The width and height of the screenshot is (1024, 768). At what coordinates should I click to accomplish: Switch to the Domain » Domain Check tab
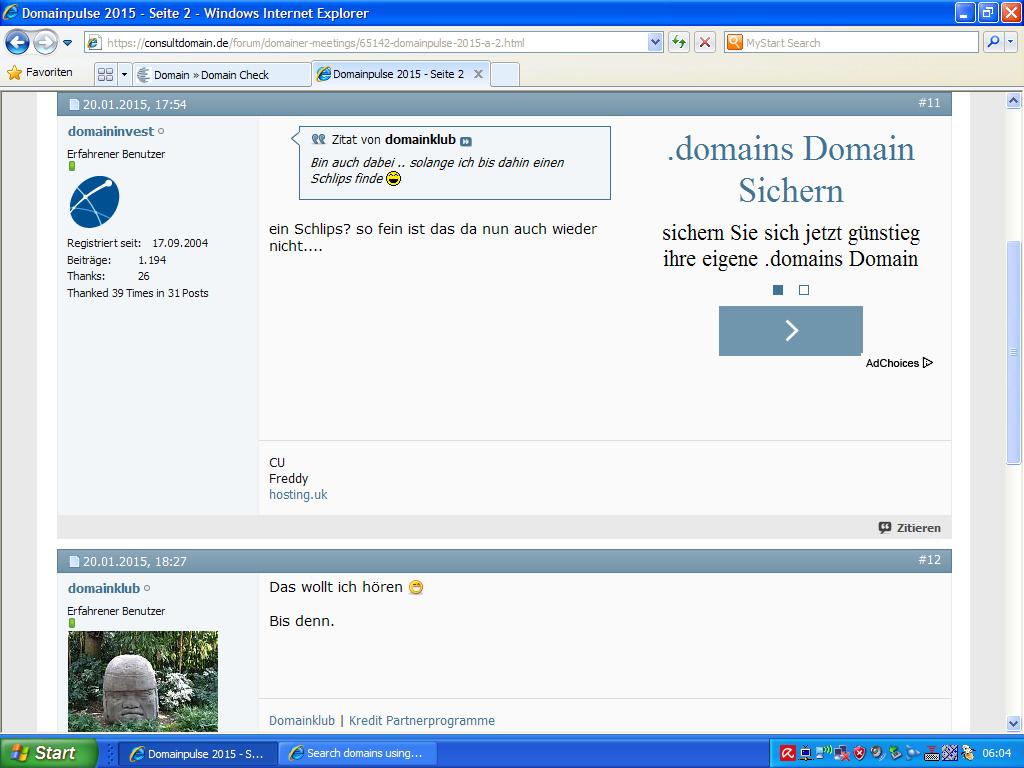click(x=220, y=74)
